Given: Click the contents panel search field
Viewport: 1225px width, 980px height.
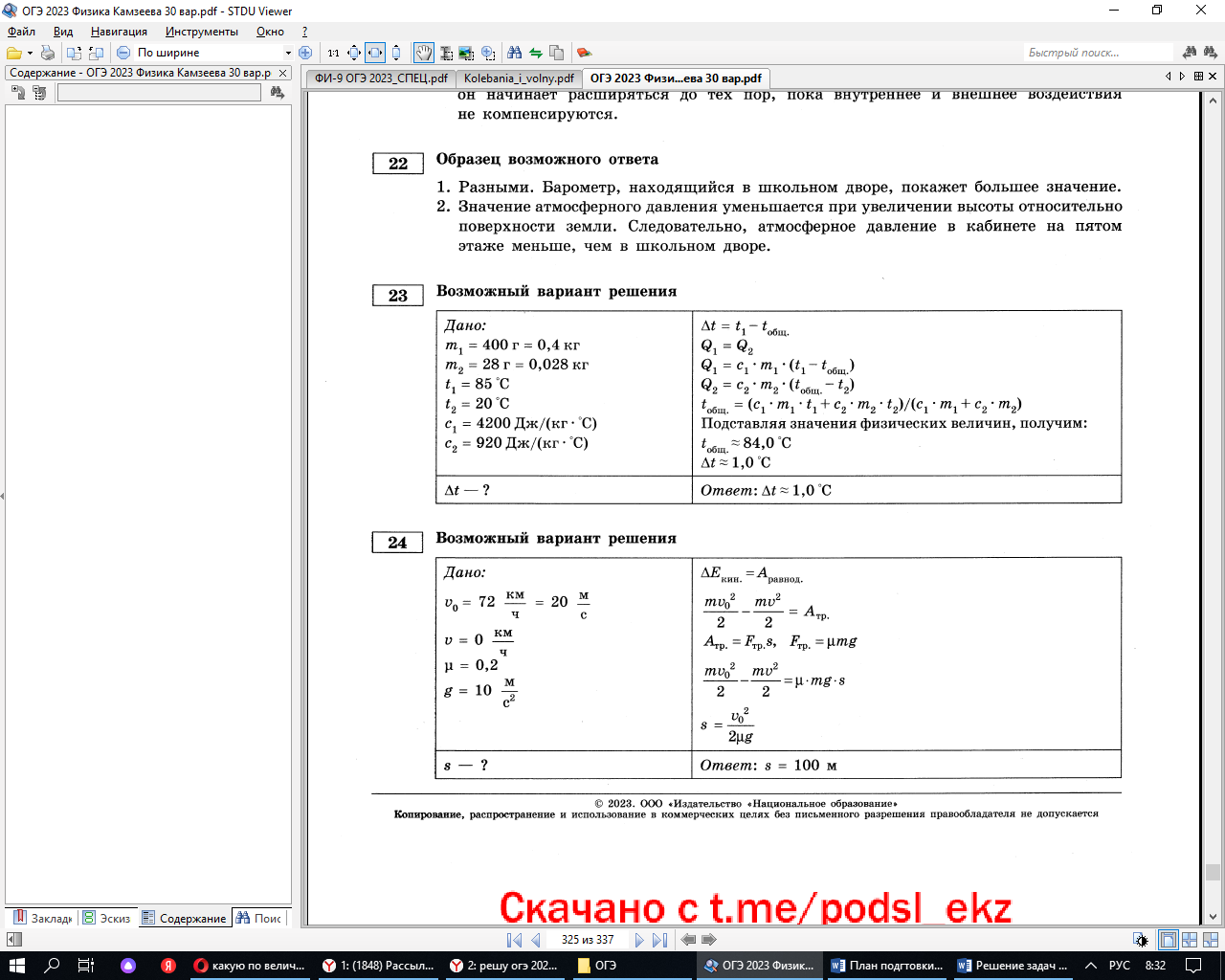Looking at the screenshot, I should (x=159, y=93).
